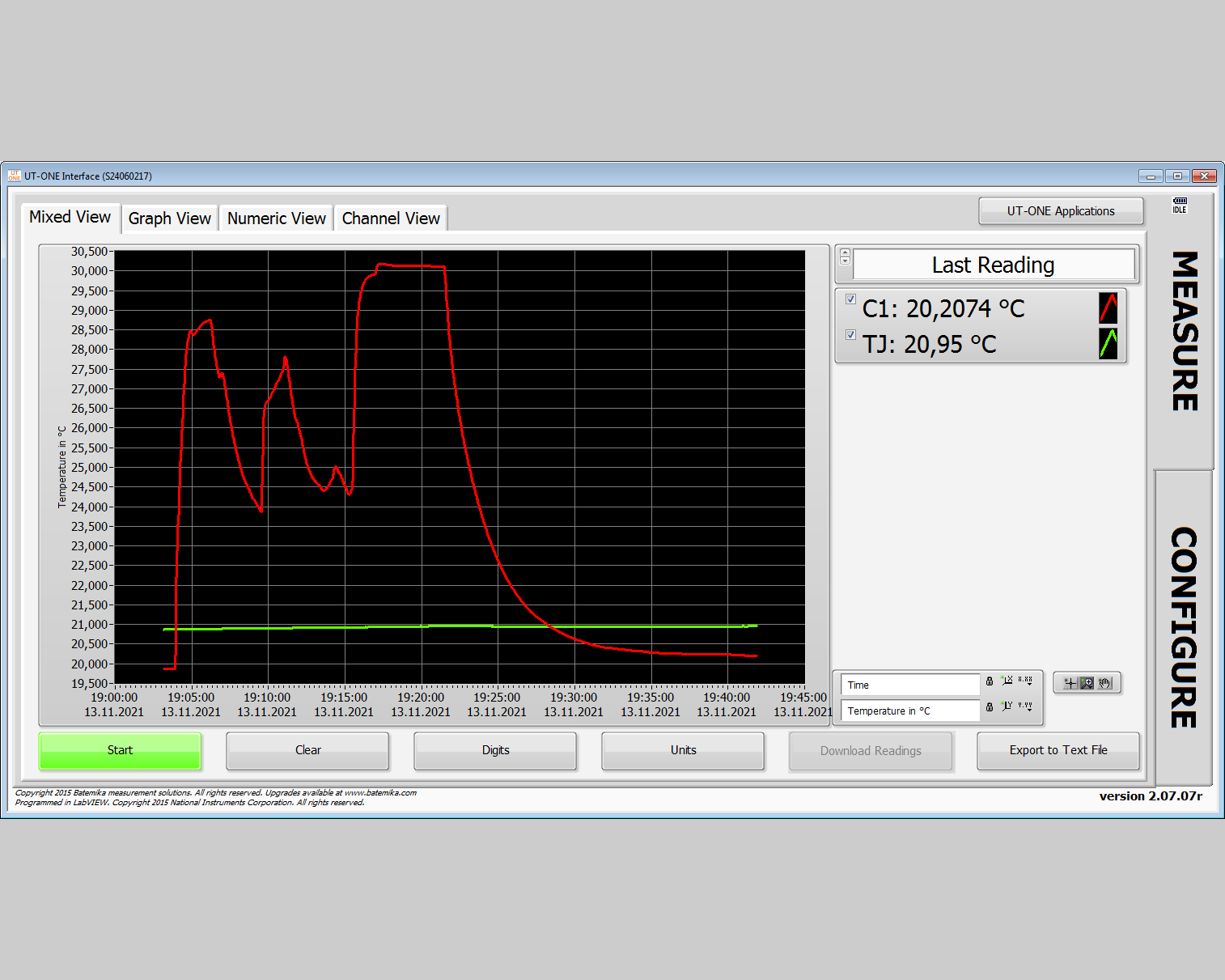
Task: Open the zoom tool options dropdown
Action: coord(1091,688)
